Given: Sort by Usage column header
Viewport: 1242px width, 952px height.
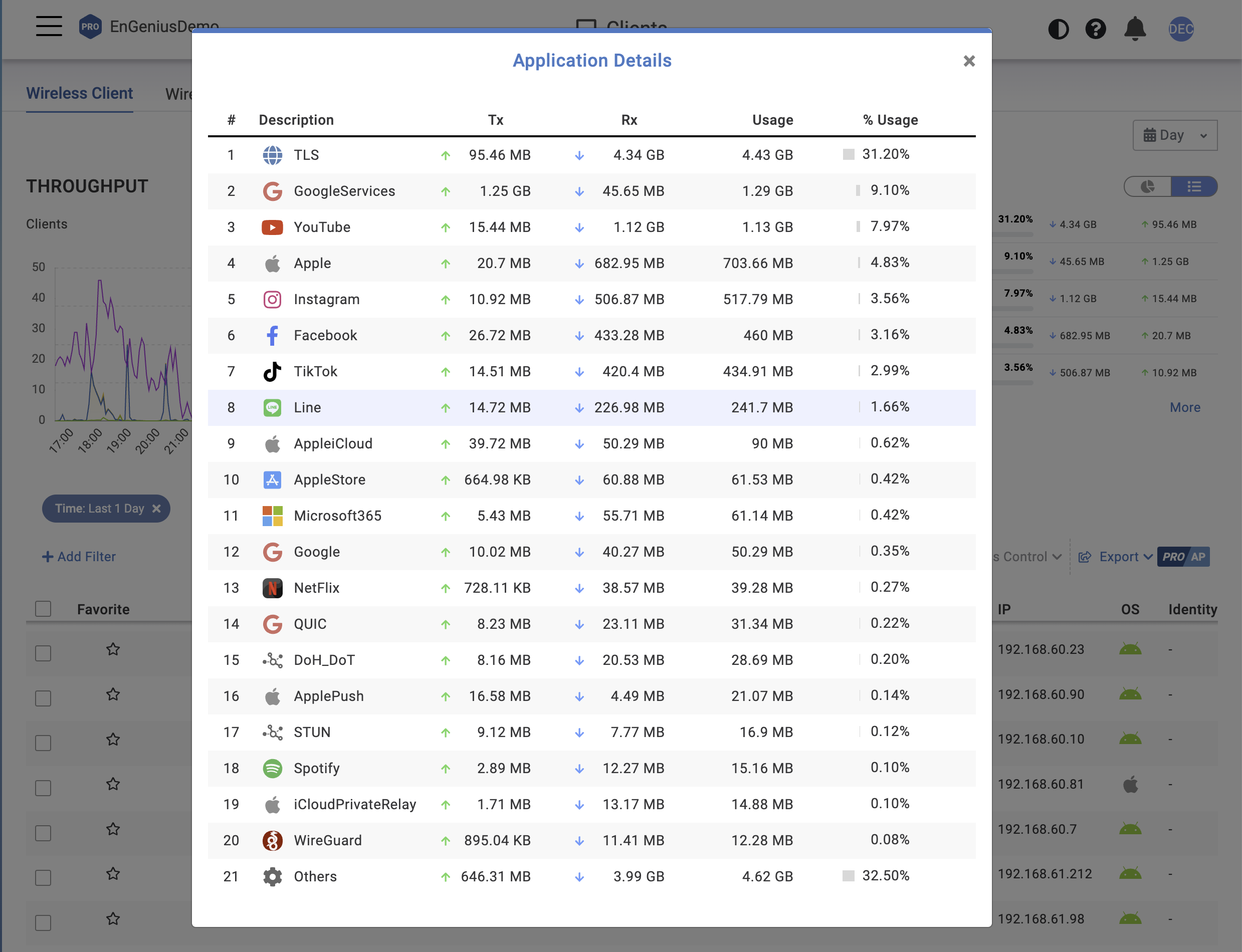Looking at the screenshot, I should click(773, 120).
